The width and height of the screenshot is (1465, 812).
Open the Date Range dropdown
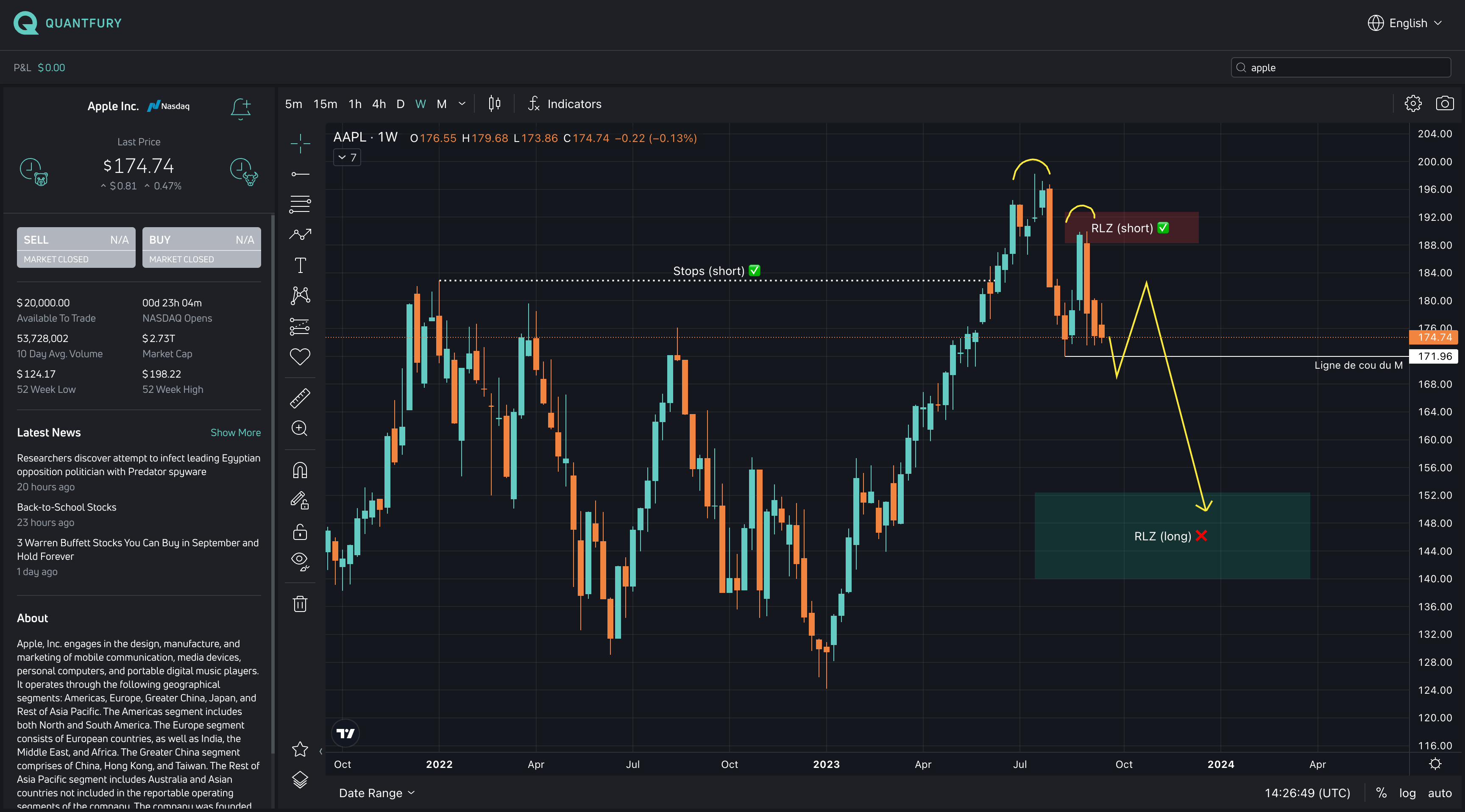pyautogui.click(x=376, y=793)
